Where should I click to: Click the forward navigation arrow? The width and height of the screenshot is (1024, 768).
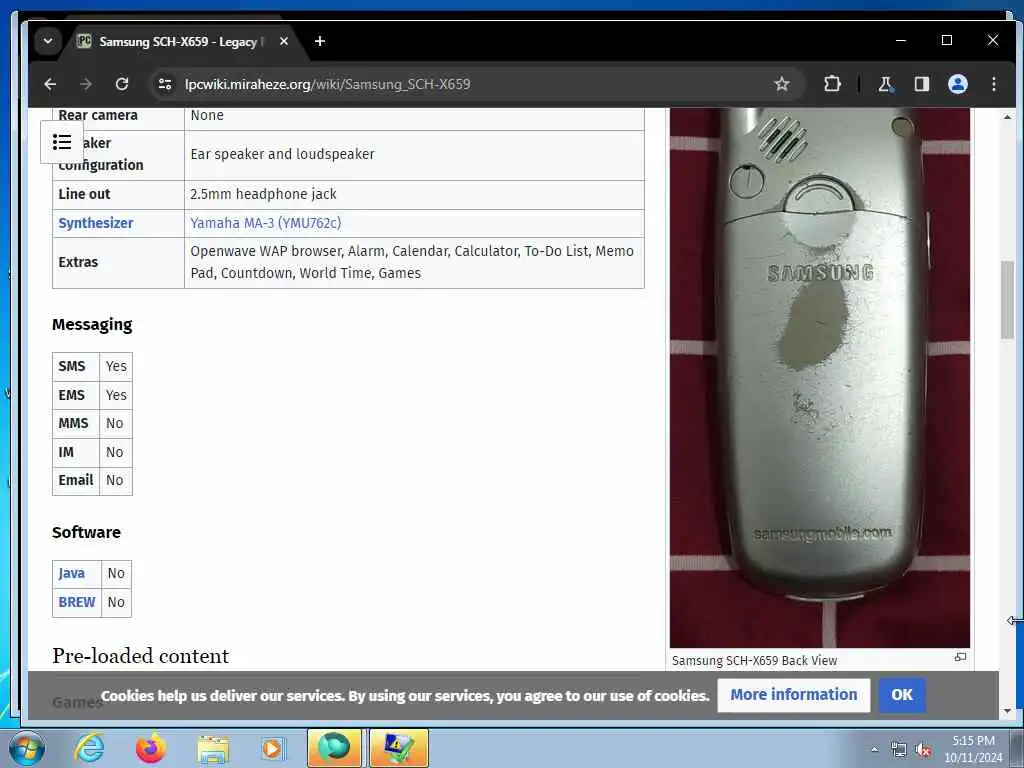pos(86,84)
